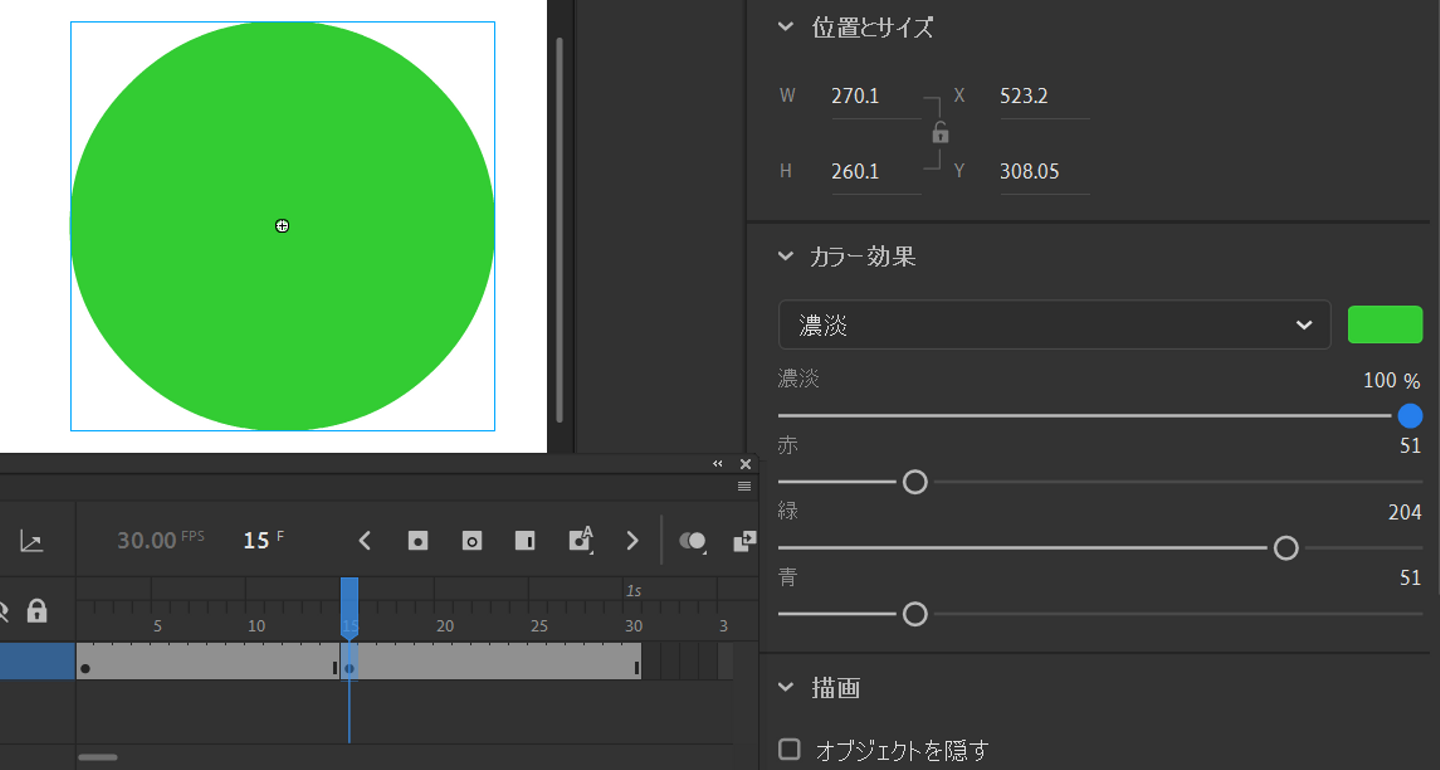1440x770 pixels.
Task: Collapse the 位置とサイズ section
Action: pos(786,28)
